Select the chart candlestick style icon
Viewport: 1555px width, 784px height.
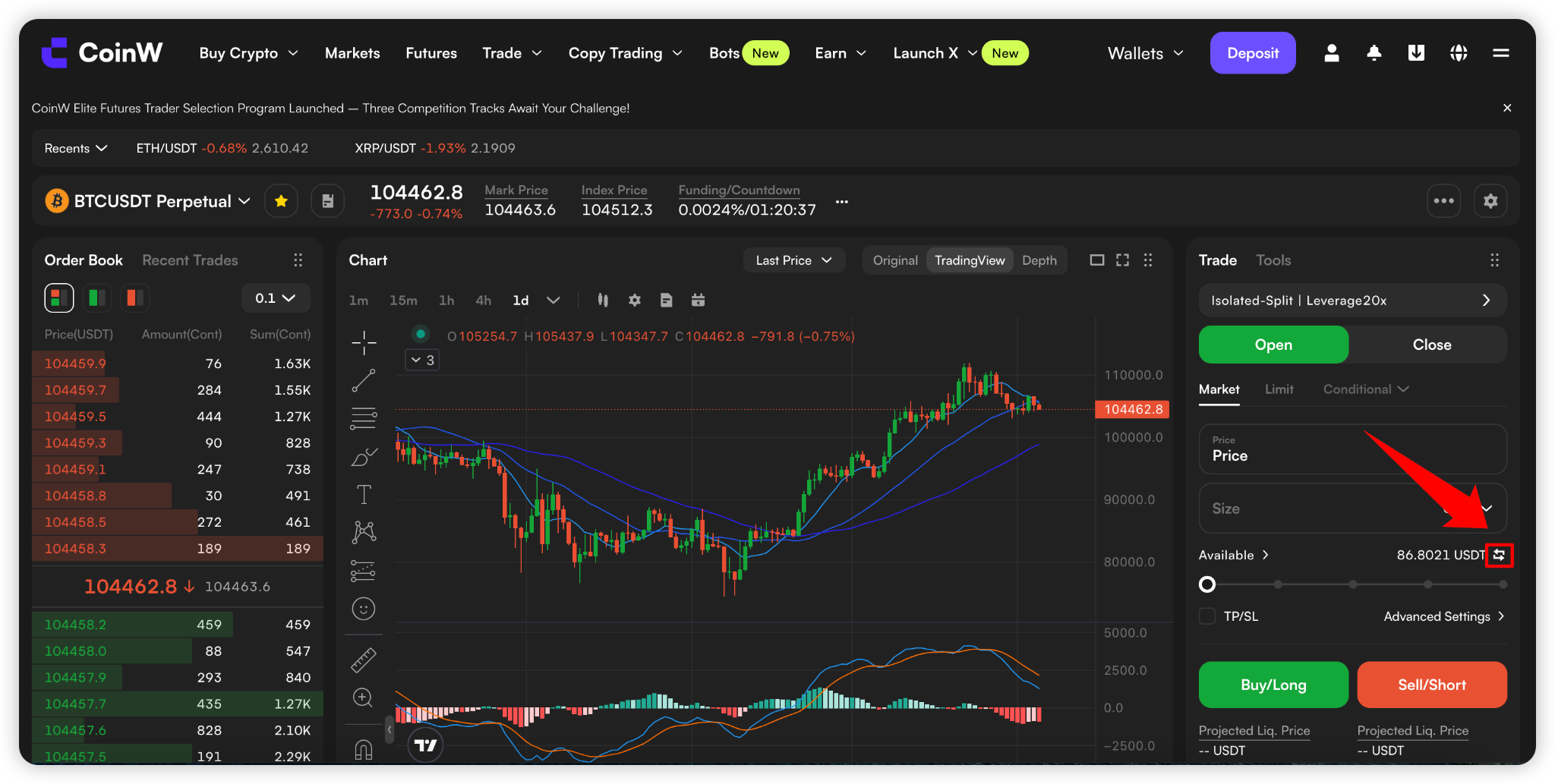(x=603, y=300)
